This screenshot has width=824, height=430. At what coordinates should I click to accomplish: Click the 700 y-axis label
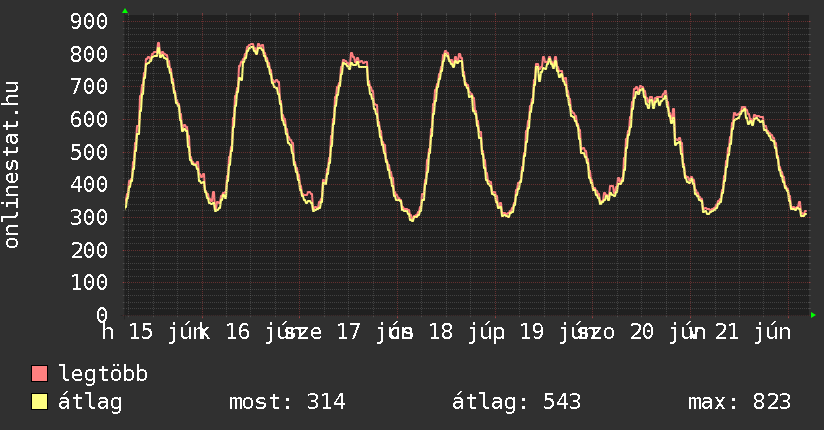coord(89,87)
